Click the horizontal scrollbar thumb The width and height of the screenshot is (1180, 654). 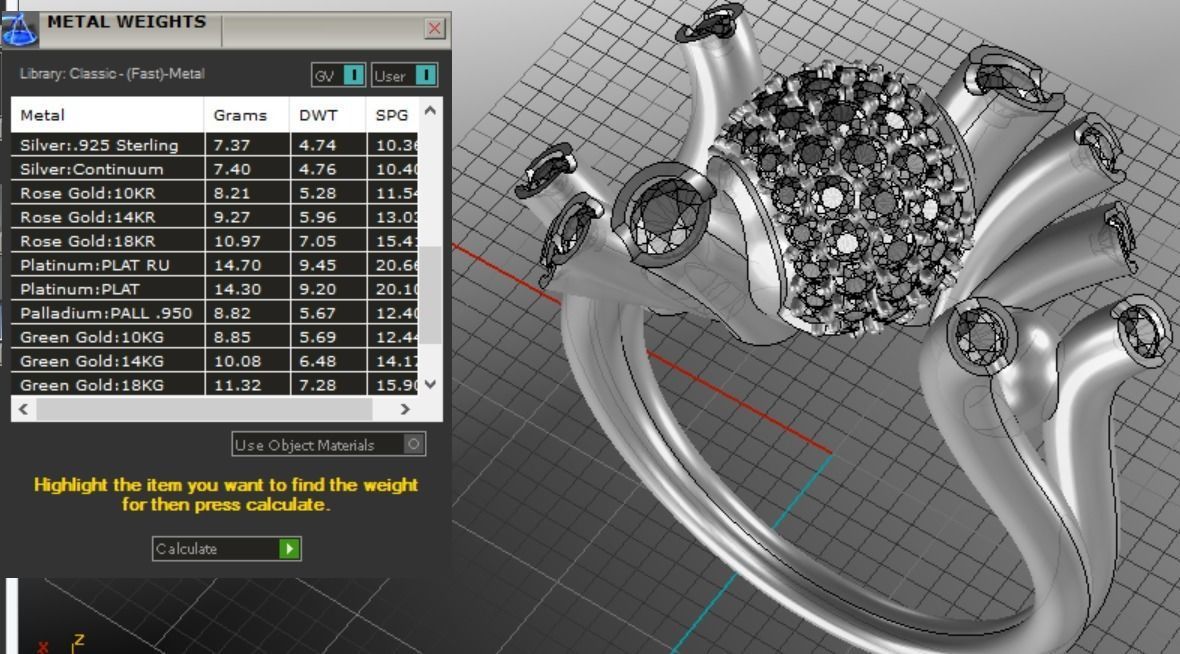pos(204,409)
